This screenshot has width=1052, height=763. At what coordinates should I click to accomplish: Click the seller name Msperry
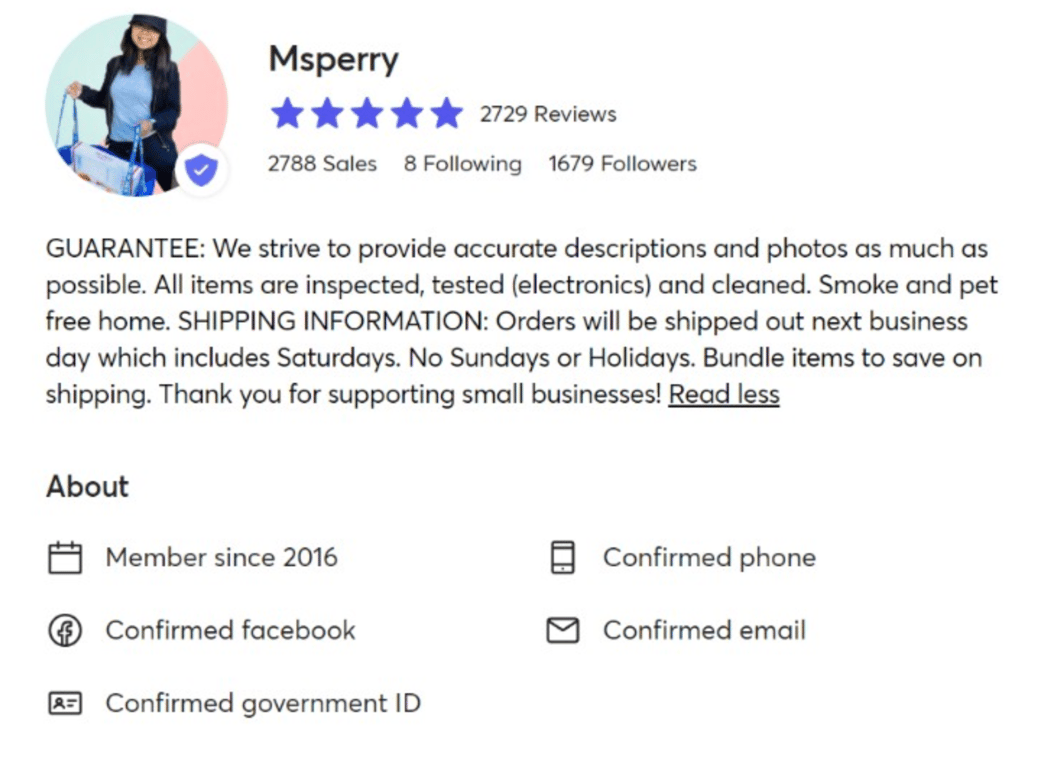(x=333, y=58)
